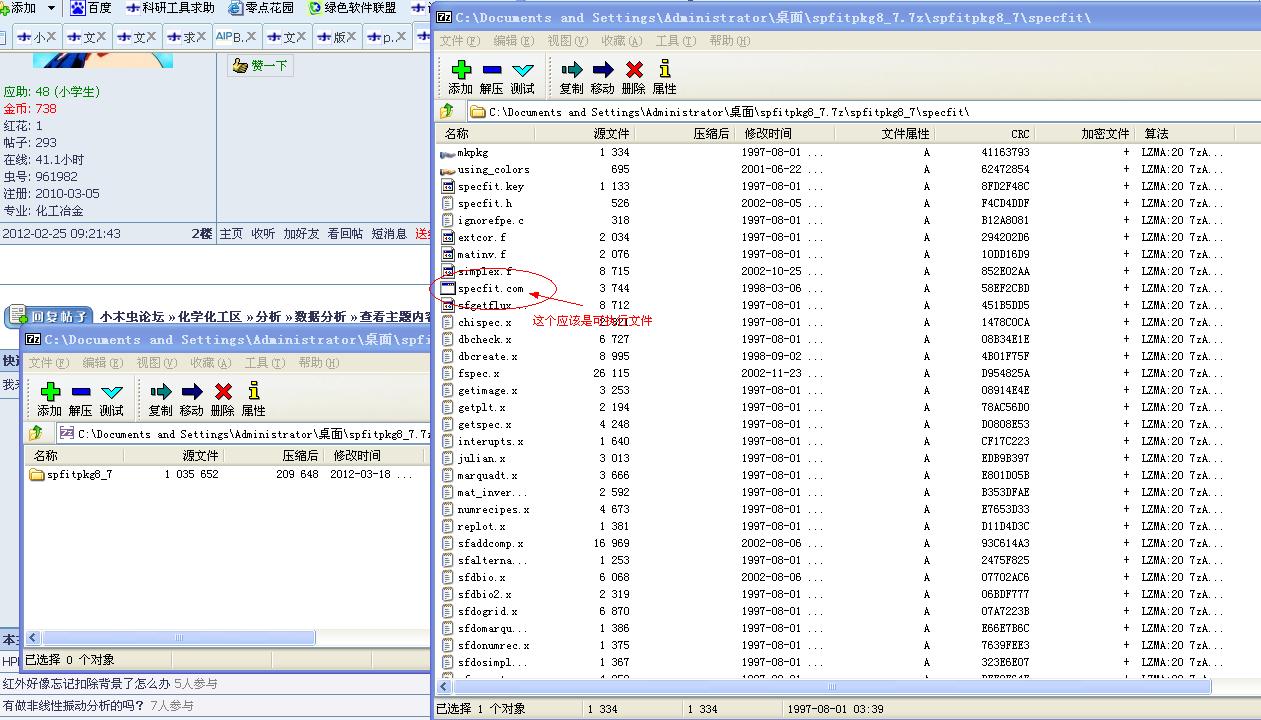Click the specfit.com executable file icon
Image resolution: width=1261 pixels, height=720 pixels.
click(448, 289)
